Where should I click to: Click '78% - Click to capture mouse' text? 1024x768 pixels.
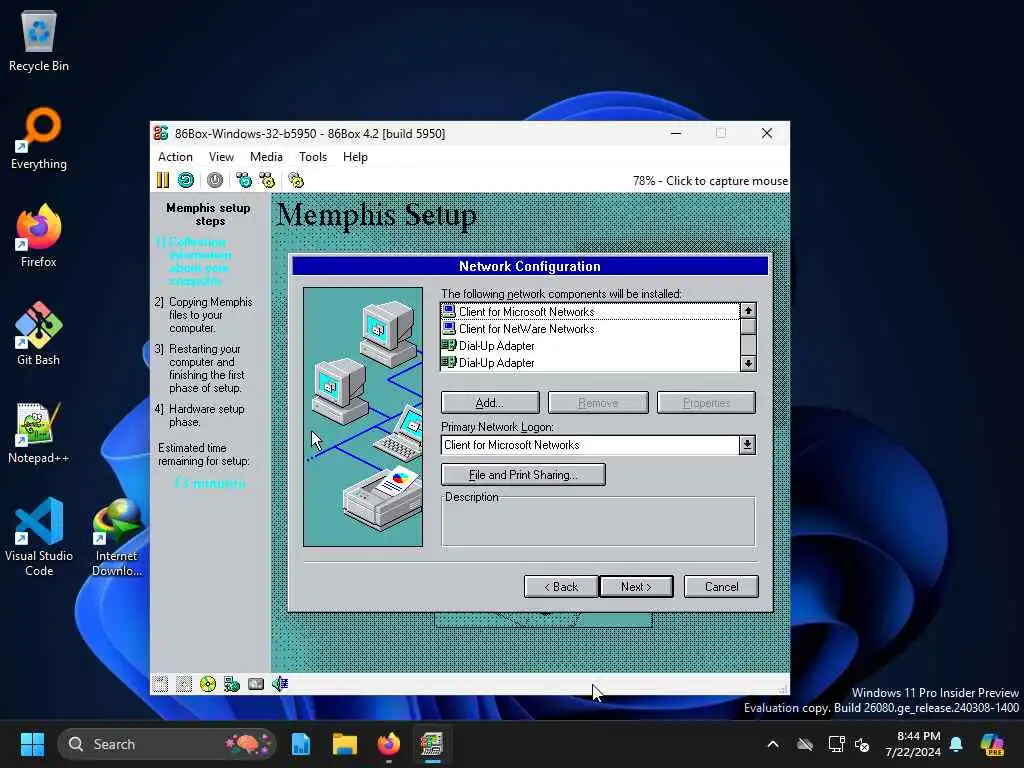(710, 181)
